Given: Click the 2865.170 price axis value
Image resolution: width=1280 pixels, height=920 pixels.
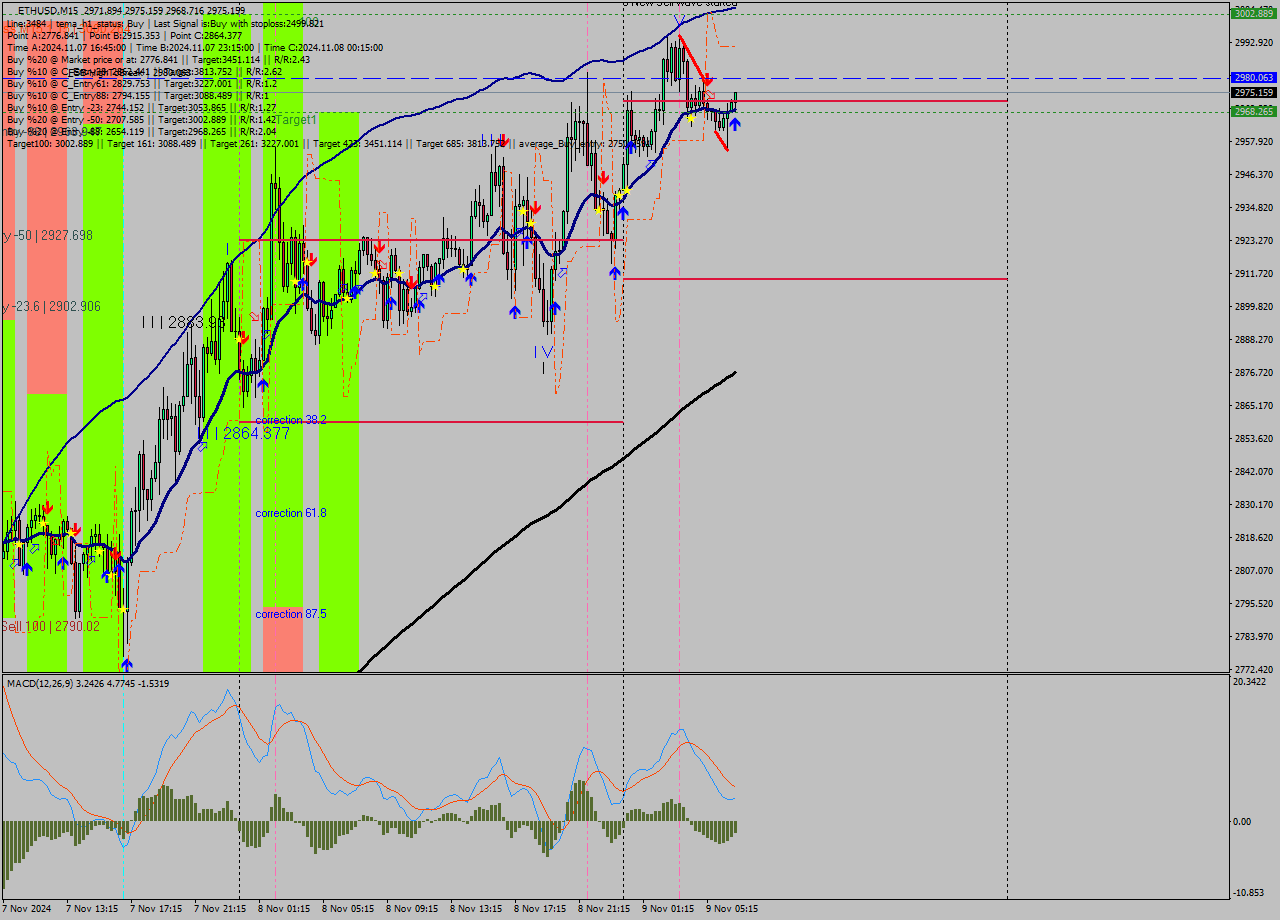Looking at the screenshot, I should tap(1254, 405).
